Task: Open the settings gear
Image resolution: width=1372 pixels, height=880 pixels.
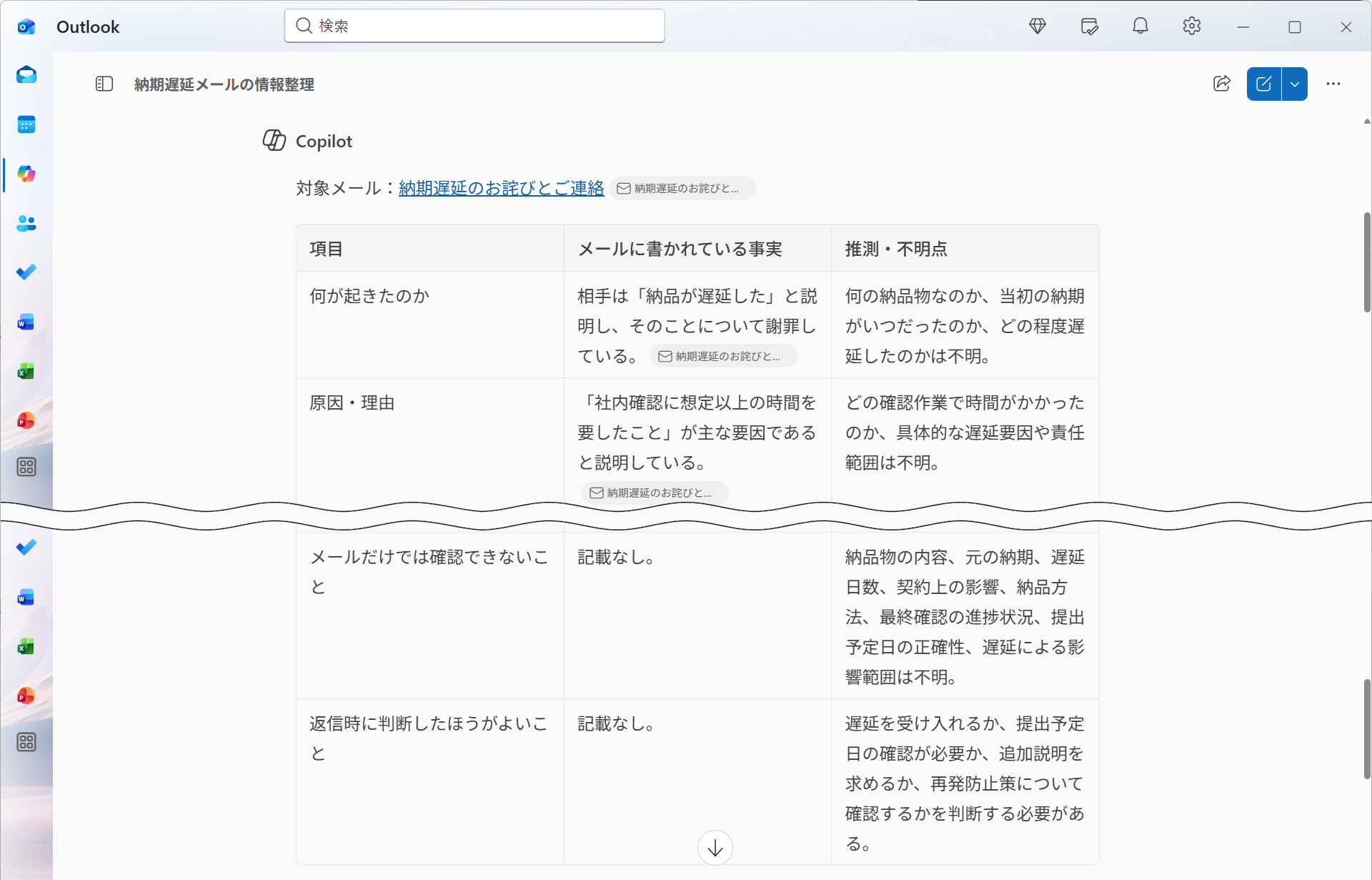Action: pyautogui.click(x=1191, y=26)
